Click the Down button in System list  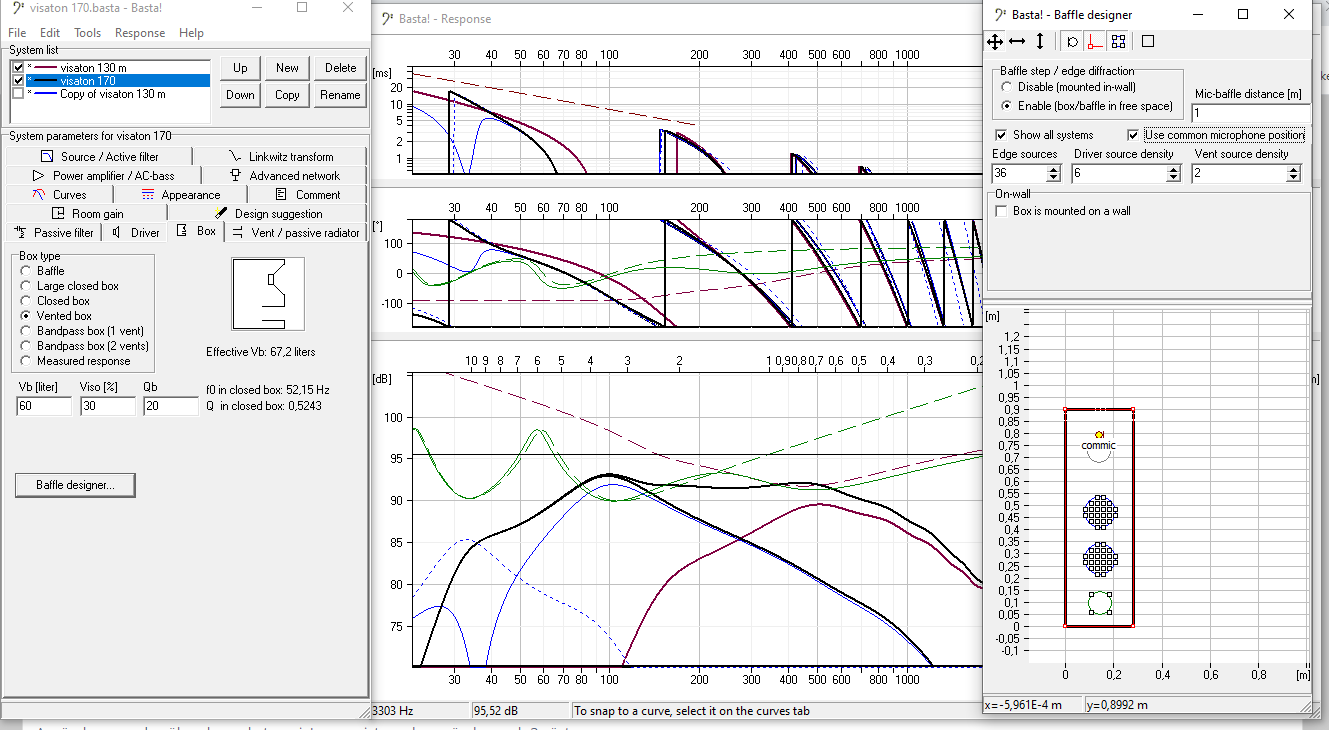click(x=240, y=95)
